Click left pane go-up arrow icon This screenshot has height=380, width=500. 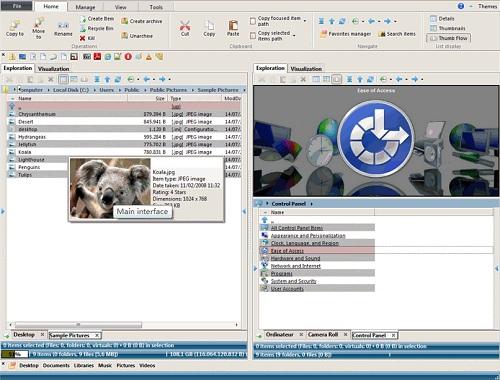[107, 79]
